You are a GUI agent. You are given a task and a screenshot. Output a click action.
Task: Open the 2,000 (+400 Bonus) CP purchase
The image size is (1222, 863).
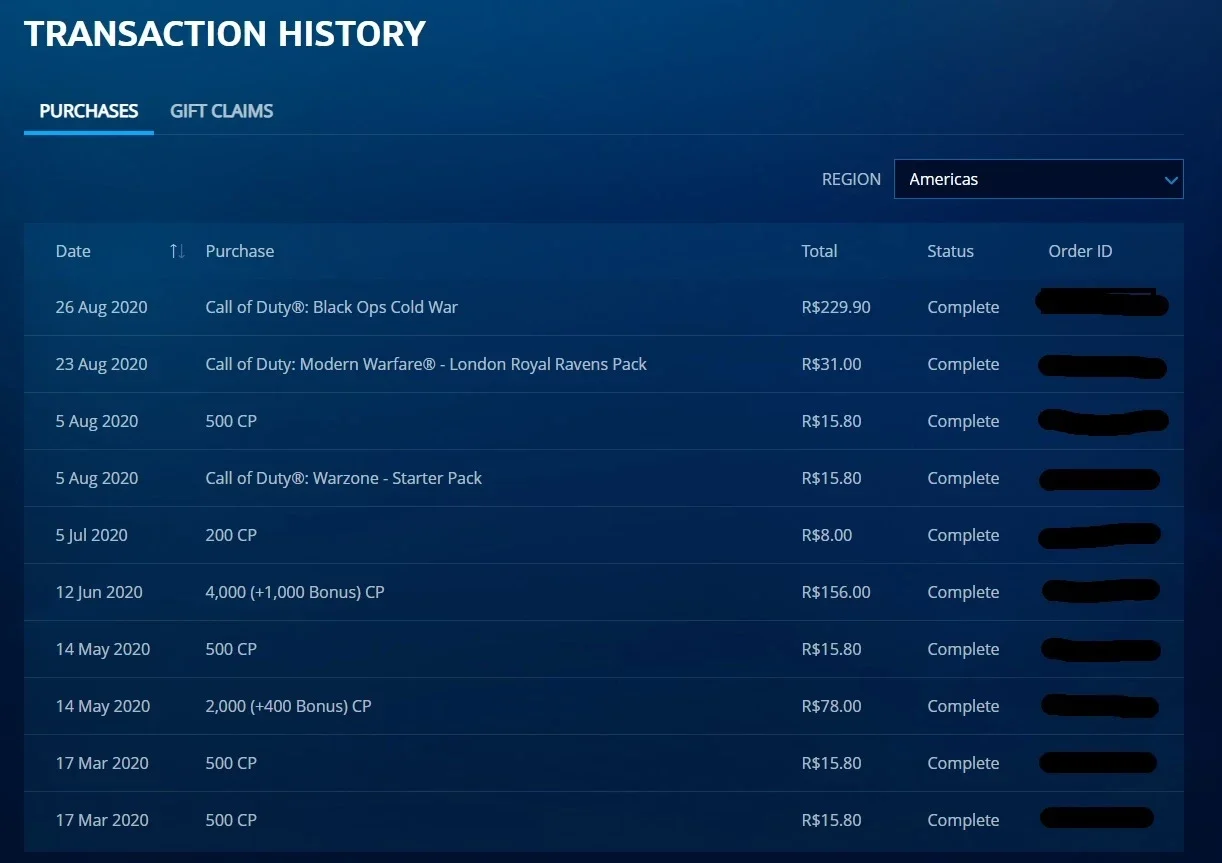click(288, 706)
